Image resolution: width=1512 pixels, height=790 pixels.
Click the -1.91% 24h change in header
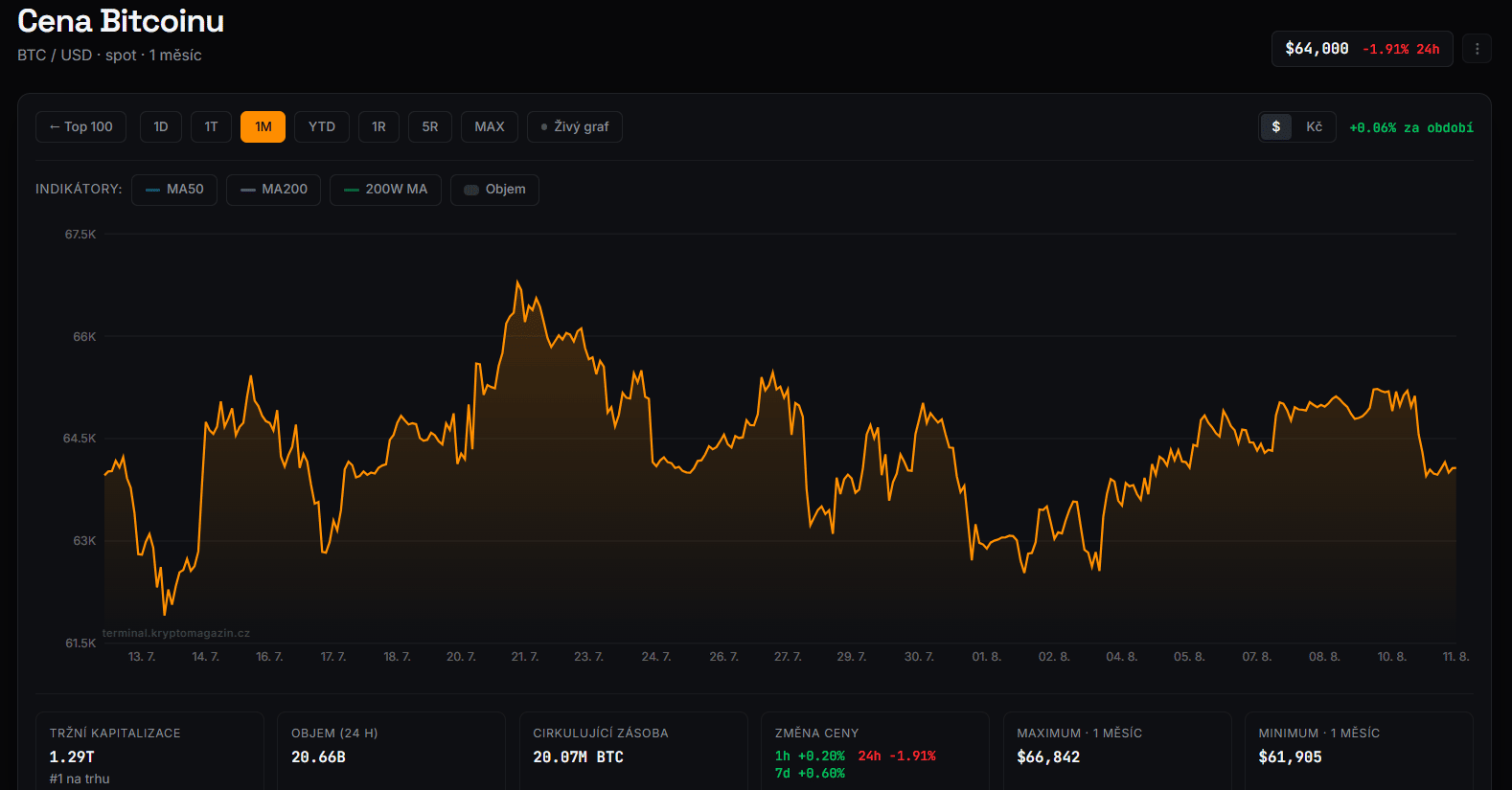pos(1401,49)
